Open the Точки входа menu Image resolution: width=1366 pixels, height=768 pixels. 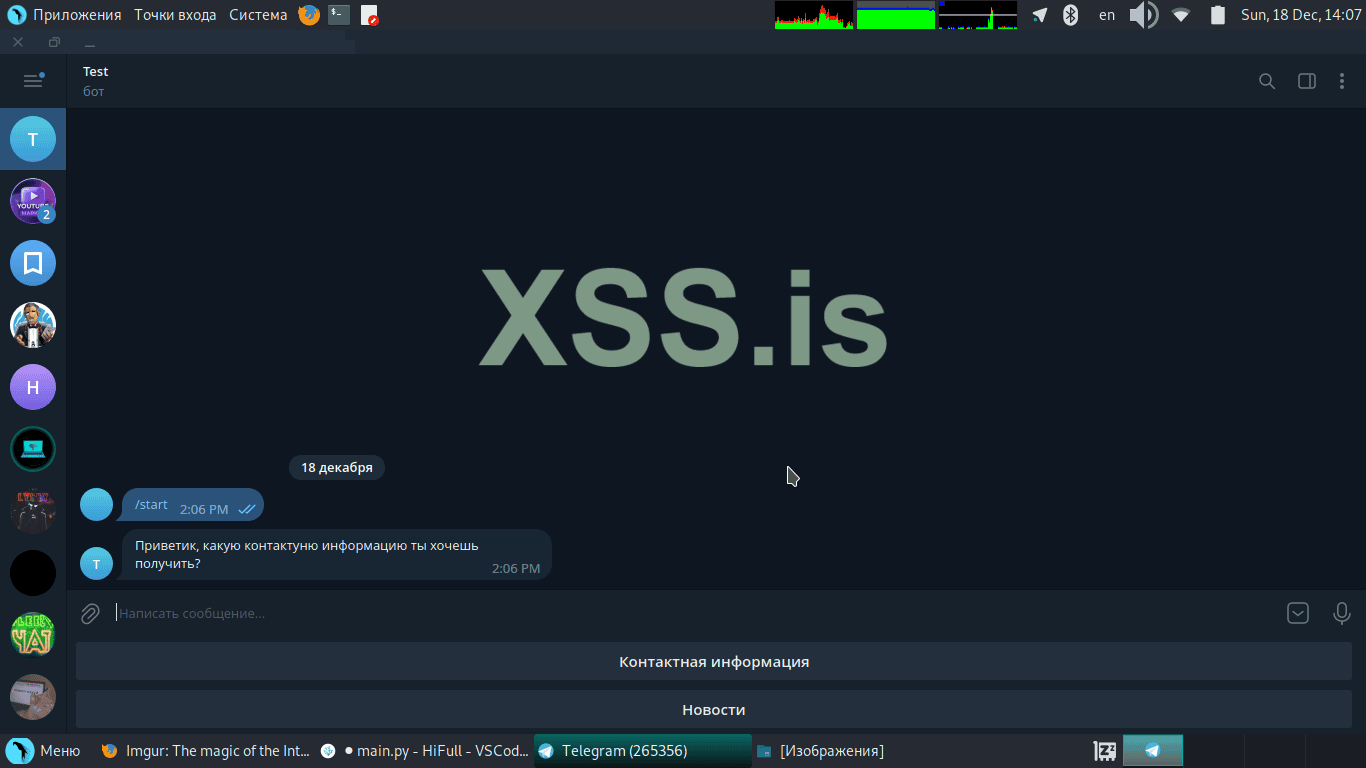tap(175, 15)
